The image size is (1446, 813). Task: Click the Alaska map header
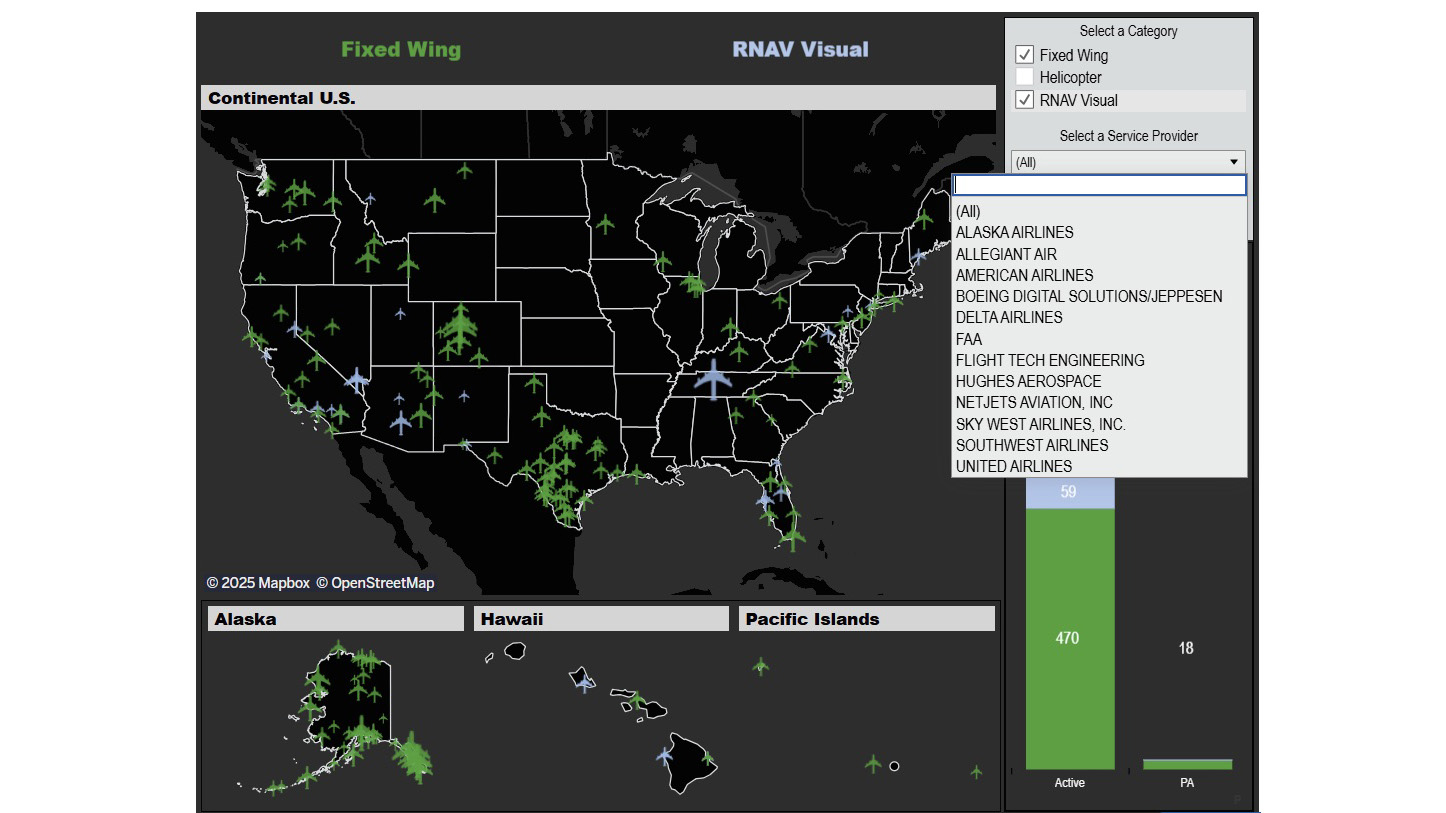click(x=335, y=619)
